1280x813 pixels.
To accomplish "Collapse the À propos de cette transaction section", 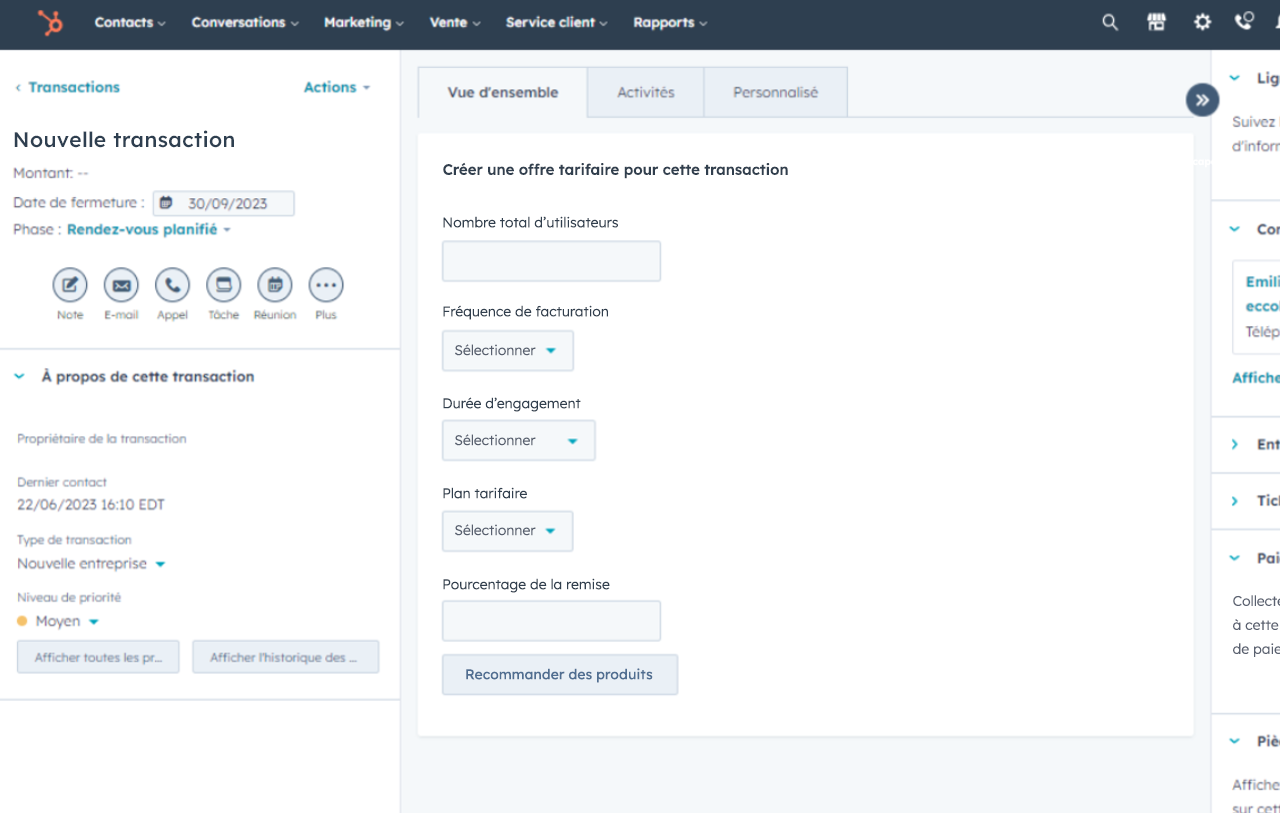I will (19, 377).
